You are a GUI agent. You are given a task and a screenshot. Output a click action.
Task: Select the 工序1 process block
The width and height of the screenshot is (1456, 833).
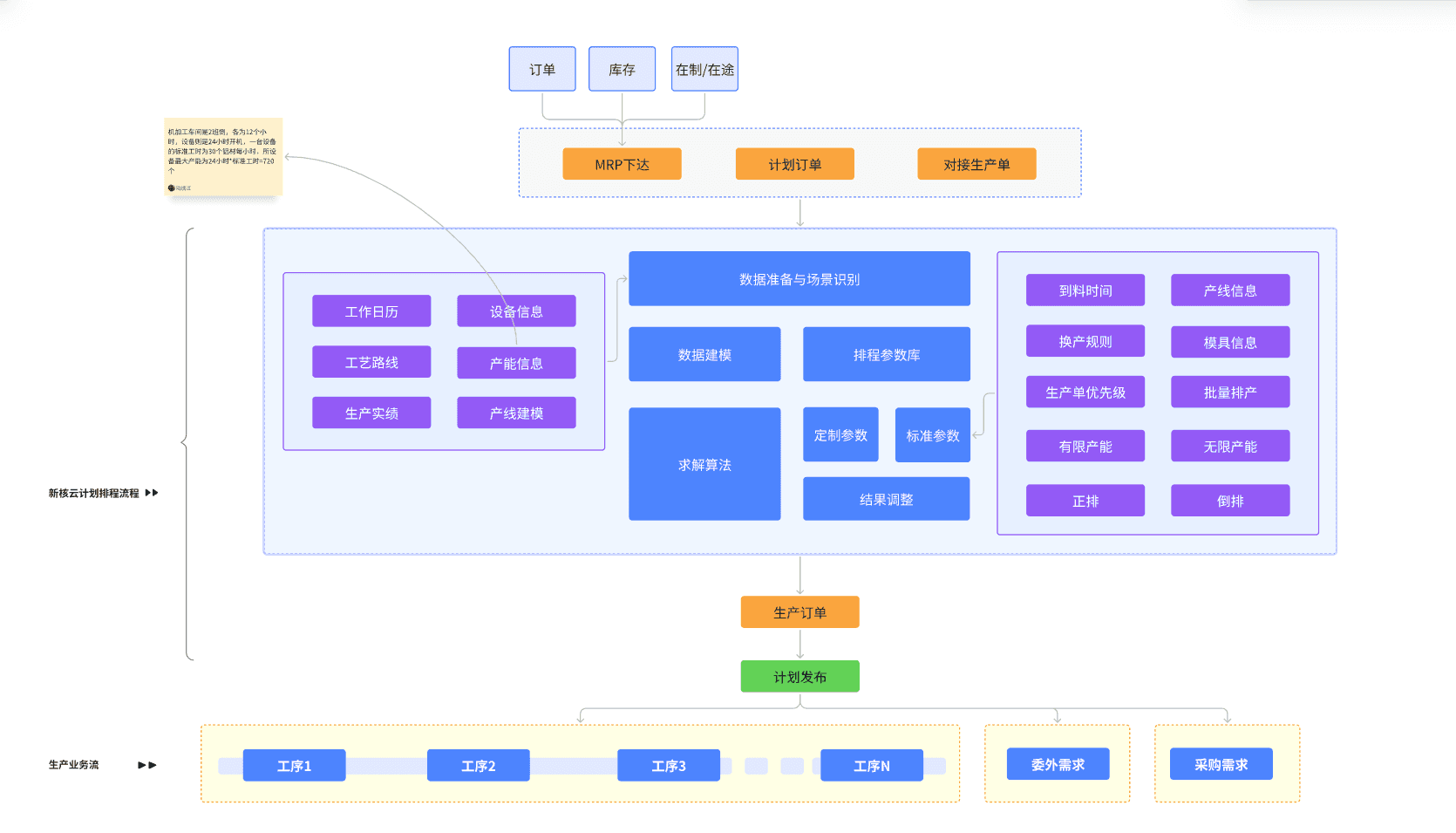(294, 765)
